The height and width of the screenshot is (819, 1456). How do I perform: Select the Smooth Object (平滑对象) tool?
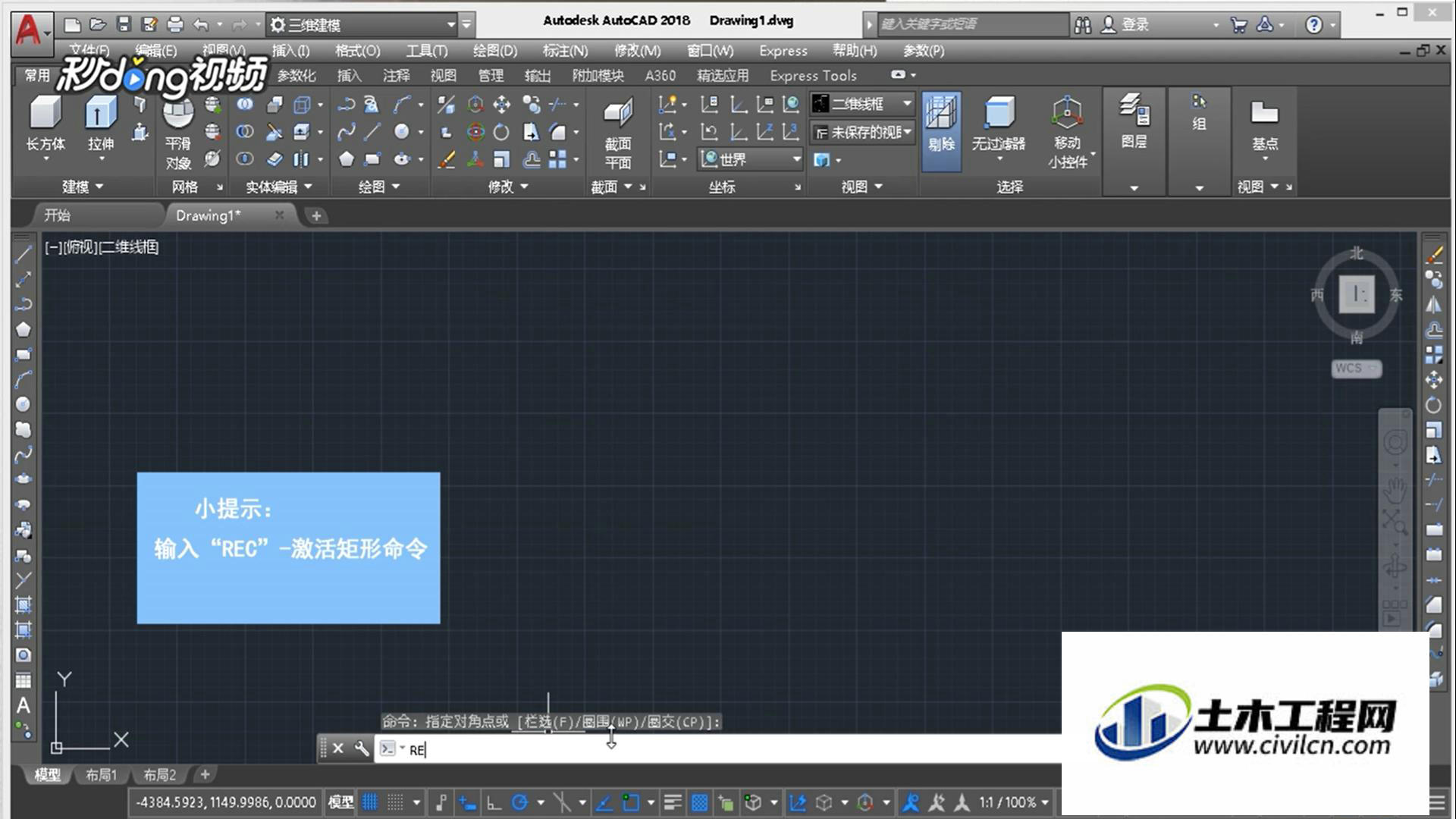tap(178, 133)
